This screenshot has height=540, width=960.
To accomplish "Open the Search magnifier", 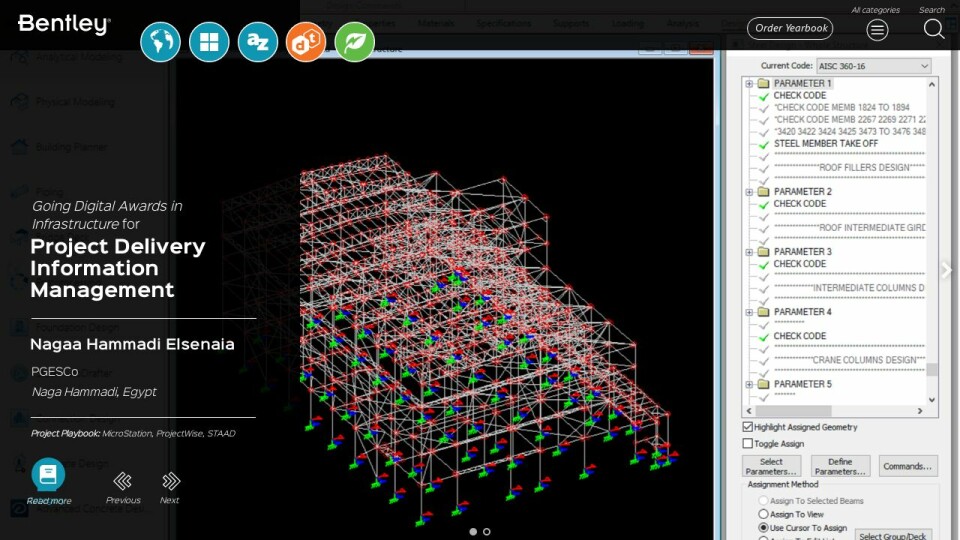I will coord(933,28).
